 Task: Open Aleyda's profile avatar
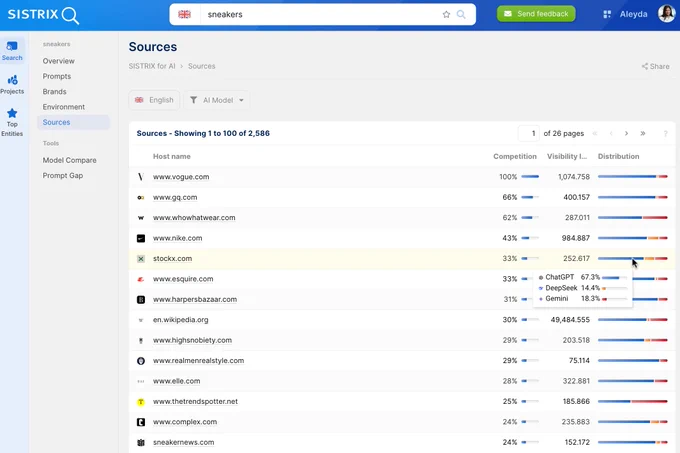667,14
